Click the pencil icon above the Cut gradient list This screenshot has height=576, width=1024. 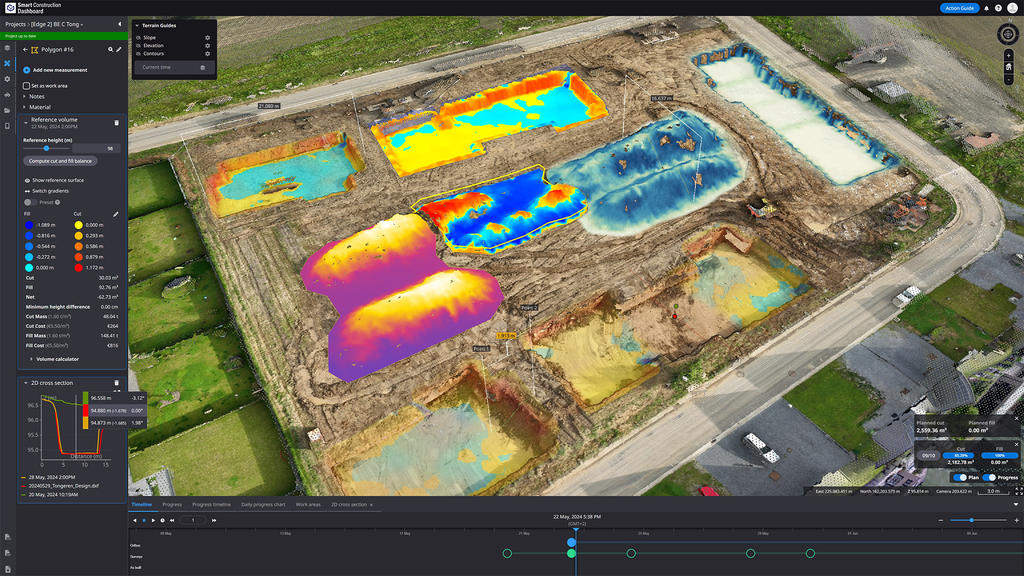coord(118,213)
